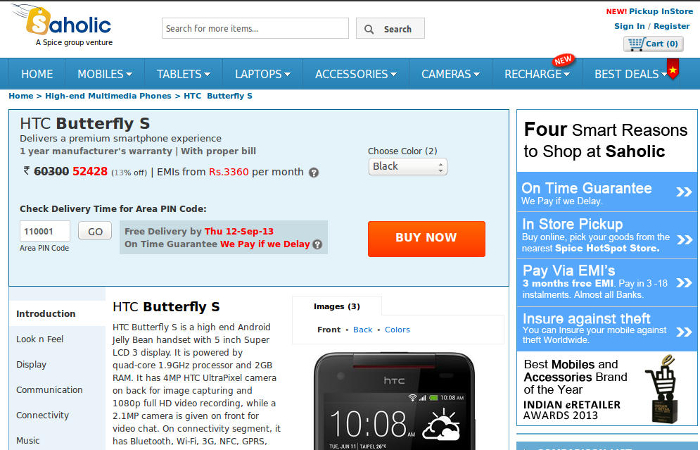This screenshot has width=700, height=450.
Task: Click the GO button for PIN code
Action: 95,231
